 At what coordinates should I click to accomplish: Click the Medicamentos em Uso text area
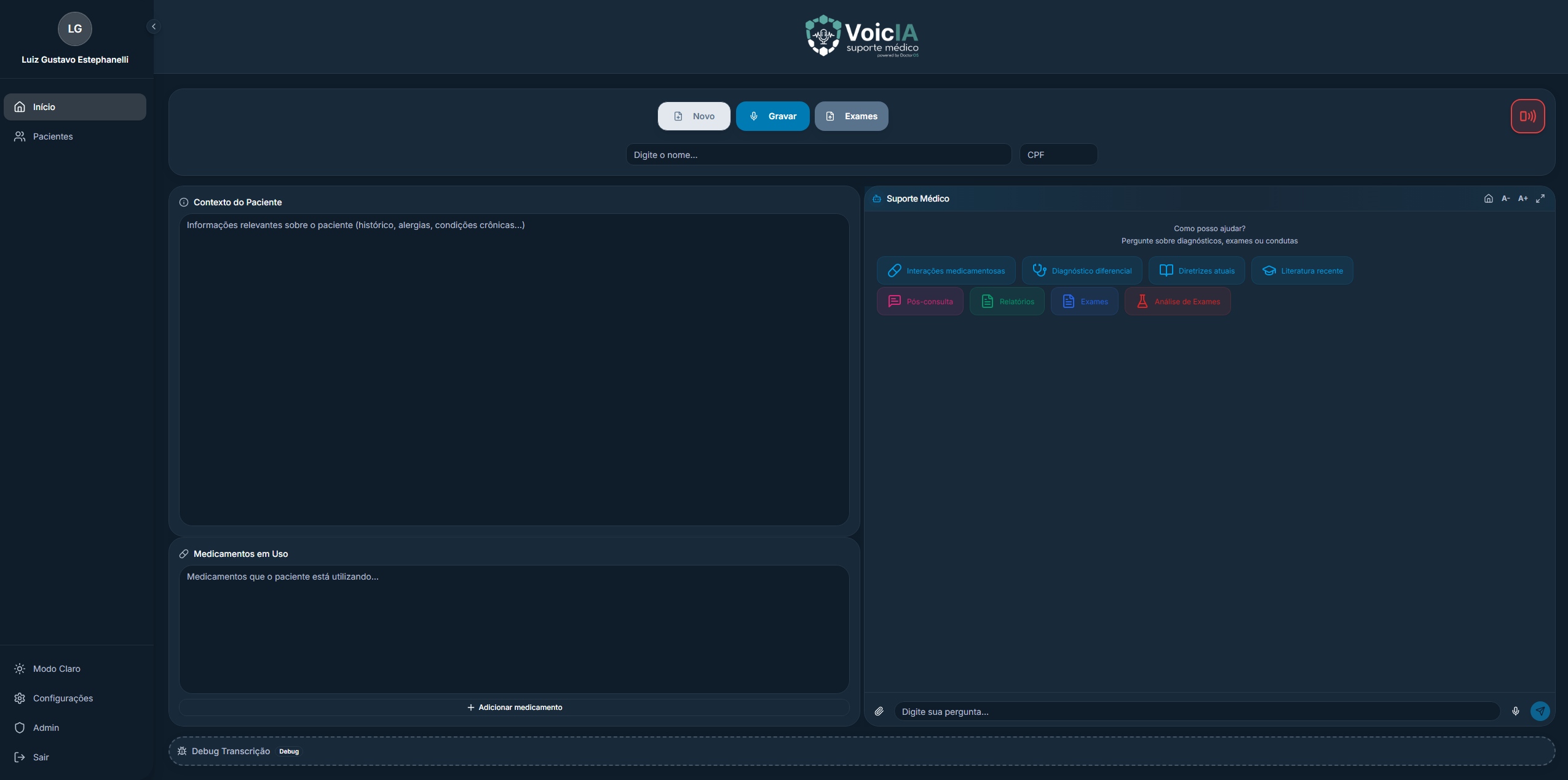[514, 629]
